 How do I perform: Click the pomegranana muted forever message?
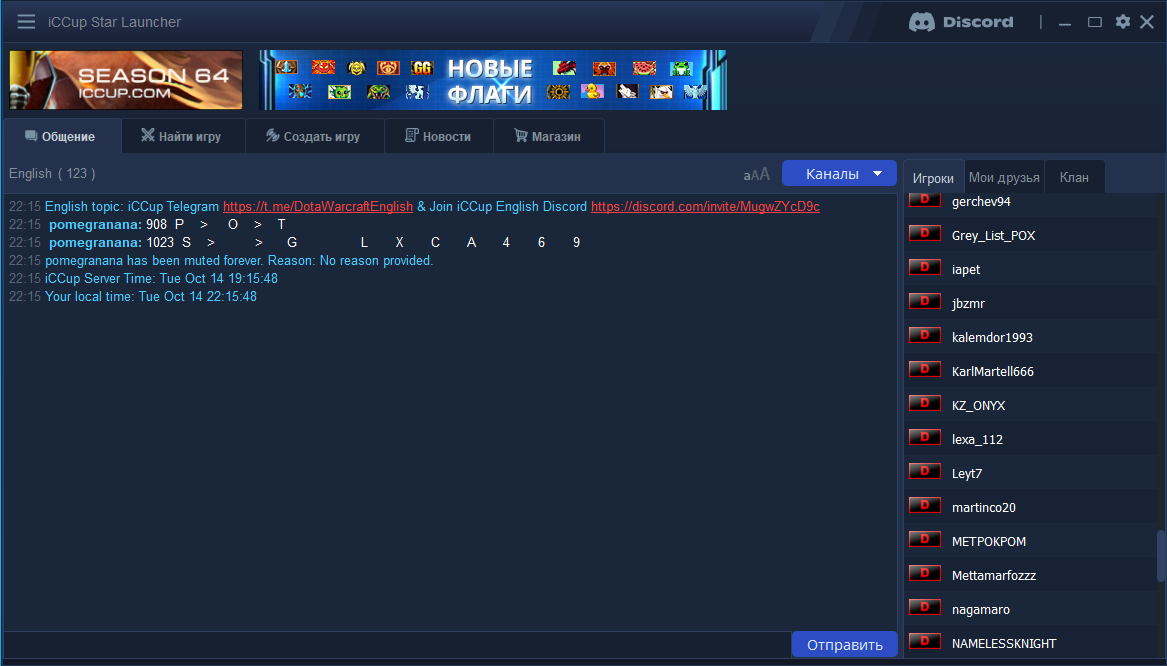click(239, 260)
